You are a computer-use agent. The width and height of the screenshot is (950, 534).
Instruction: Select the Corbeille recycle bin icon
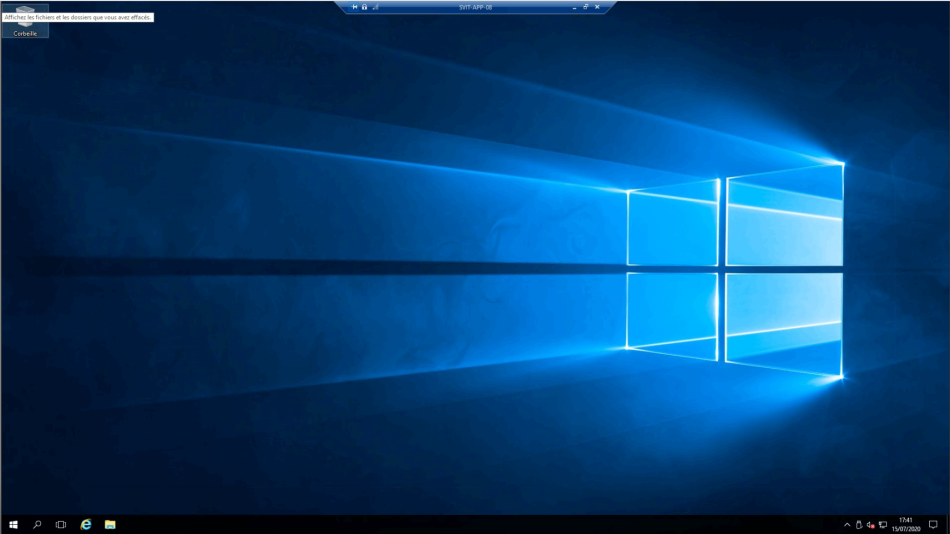point(25,21)
